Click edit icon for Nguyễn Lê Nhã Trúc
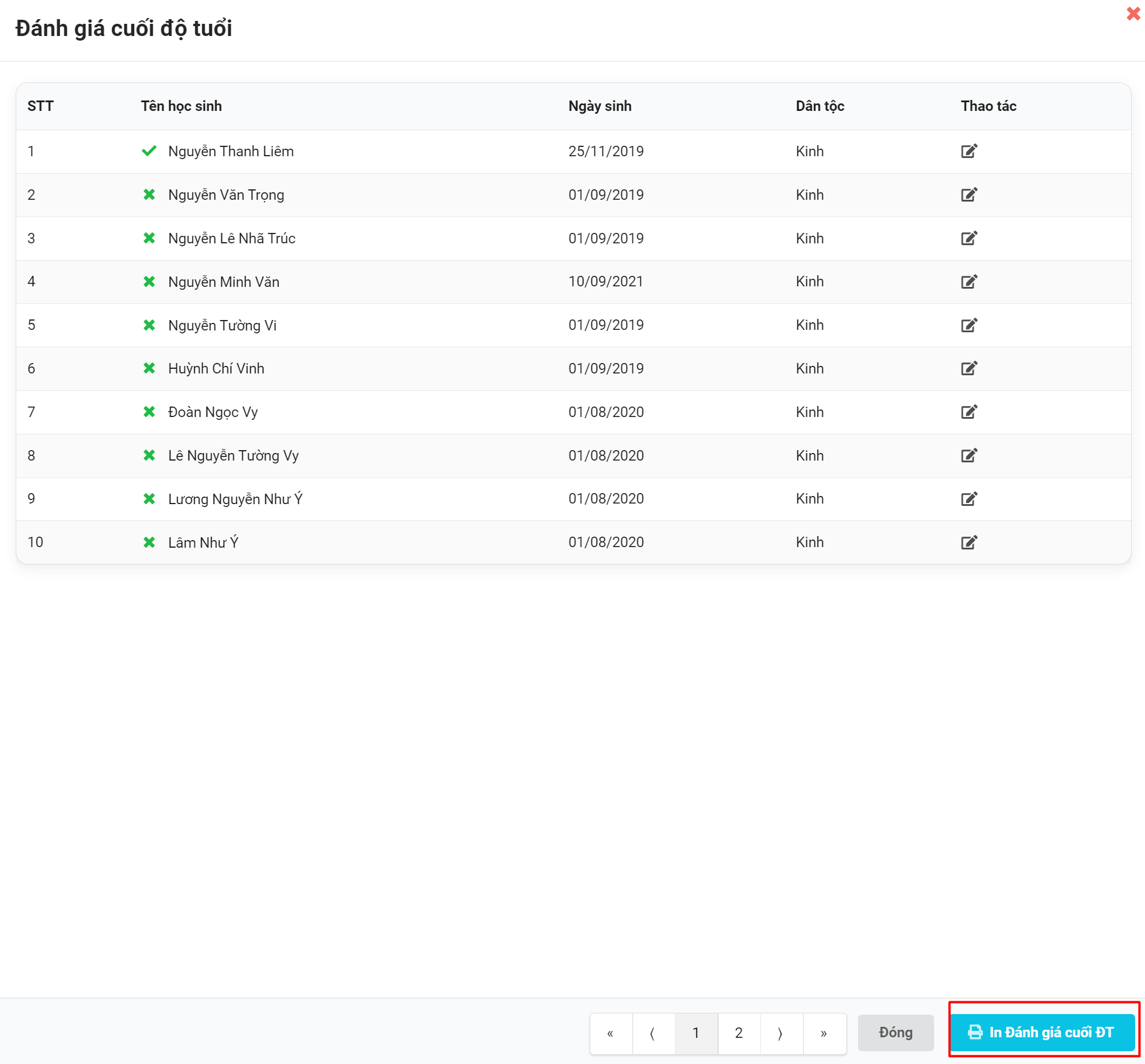The width and height of the screenshot is (1145, 1064). [968, 238]
